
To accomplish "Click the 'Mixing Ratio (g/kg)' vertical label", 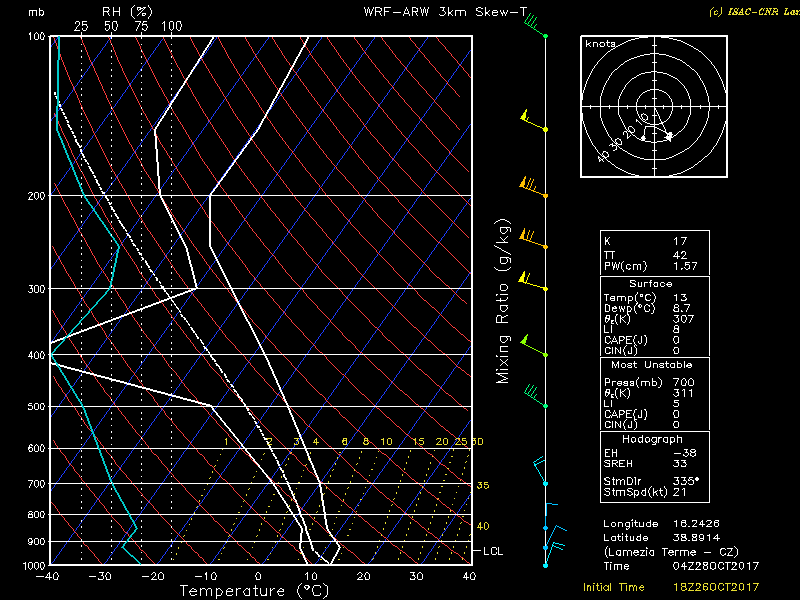I will tap(503, 301).
